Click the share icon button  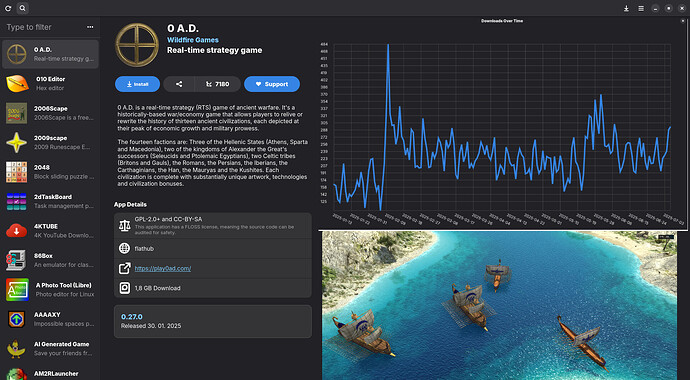pyautogui.click(x=179, y=84)
